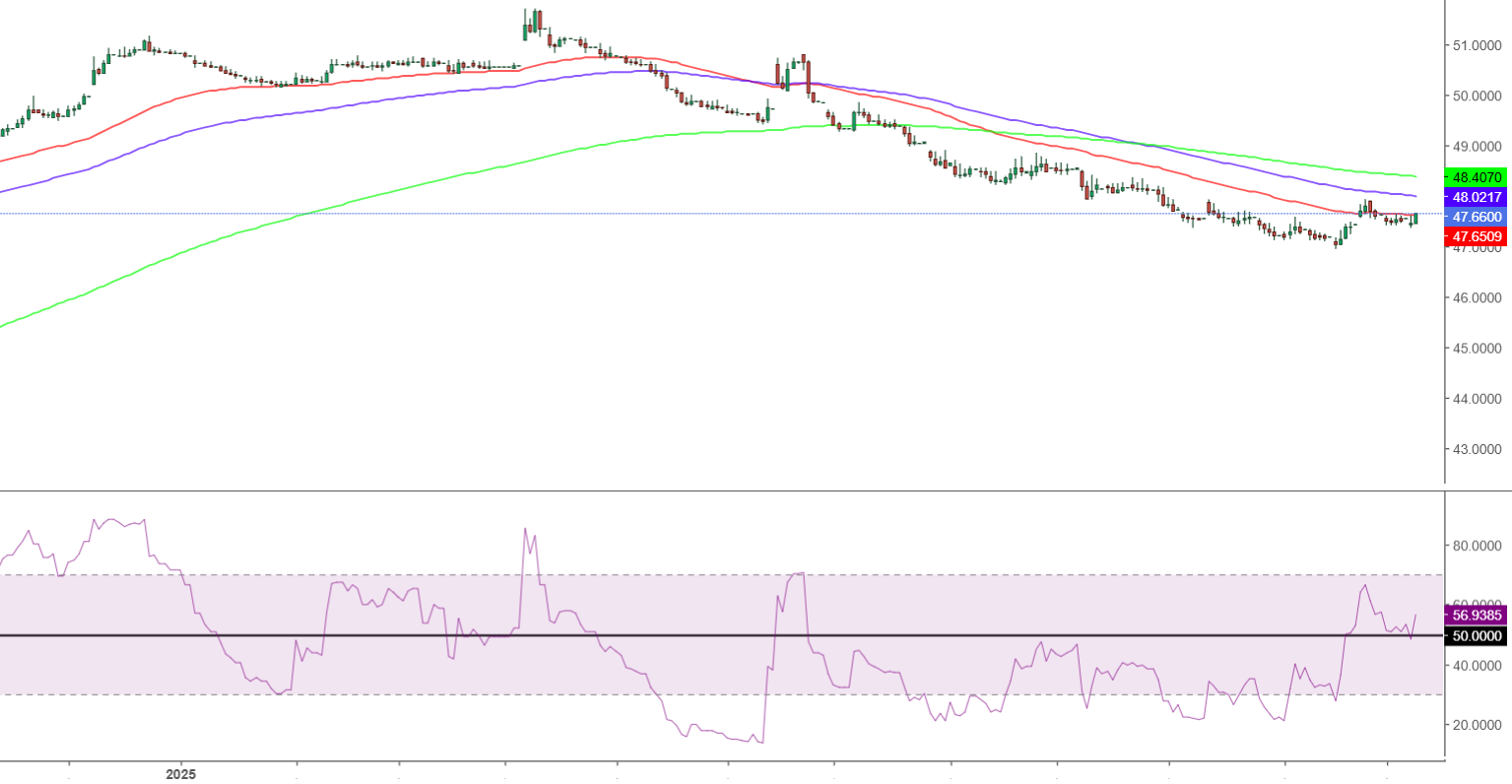Image resolution: width=1512 pixels, height=784 pixels.
Task: Click the 51.0000 price axis tick
Action: [x=1476, y=45]
